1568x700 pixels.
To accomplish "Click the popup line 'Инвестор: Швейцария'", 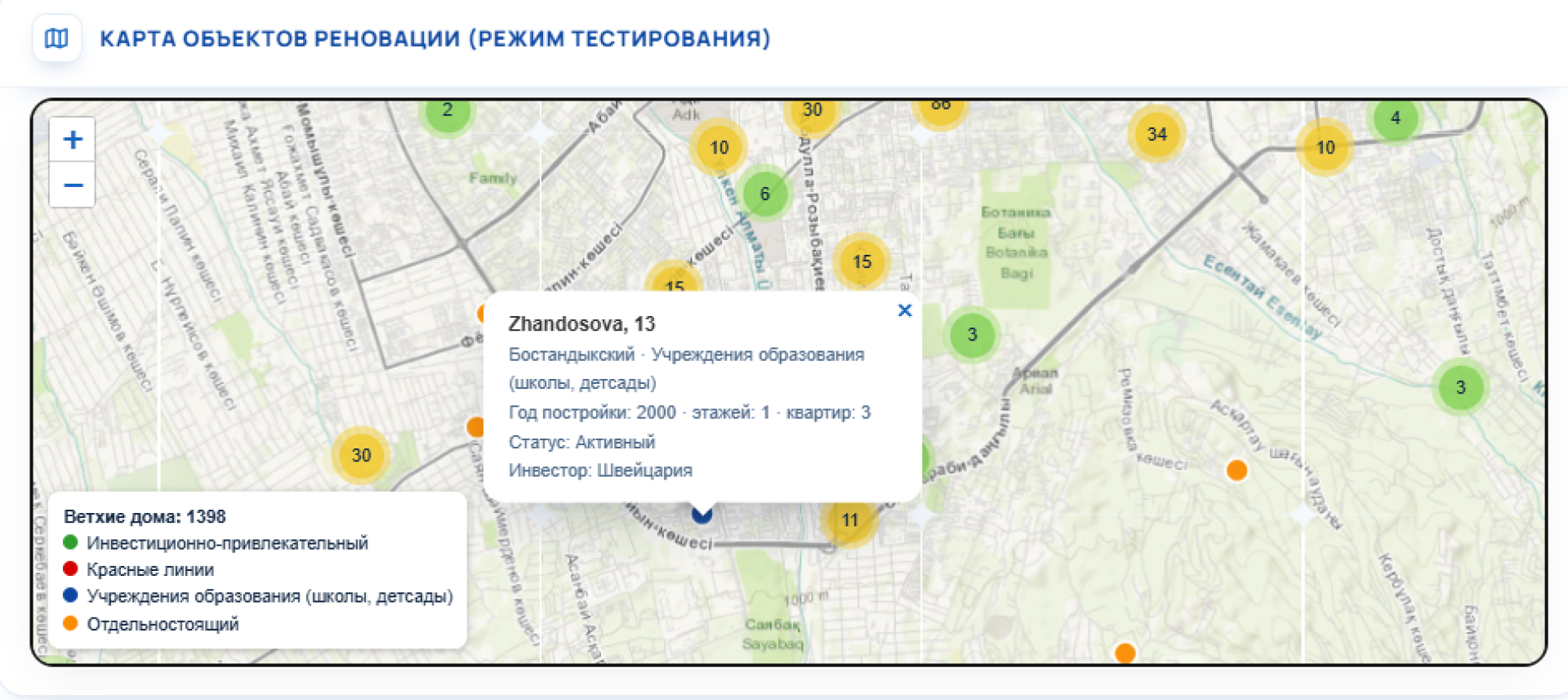I will pos(600,470).
